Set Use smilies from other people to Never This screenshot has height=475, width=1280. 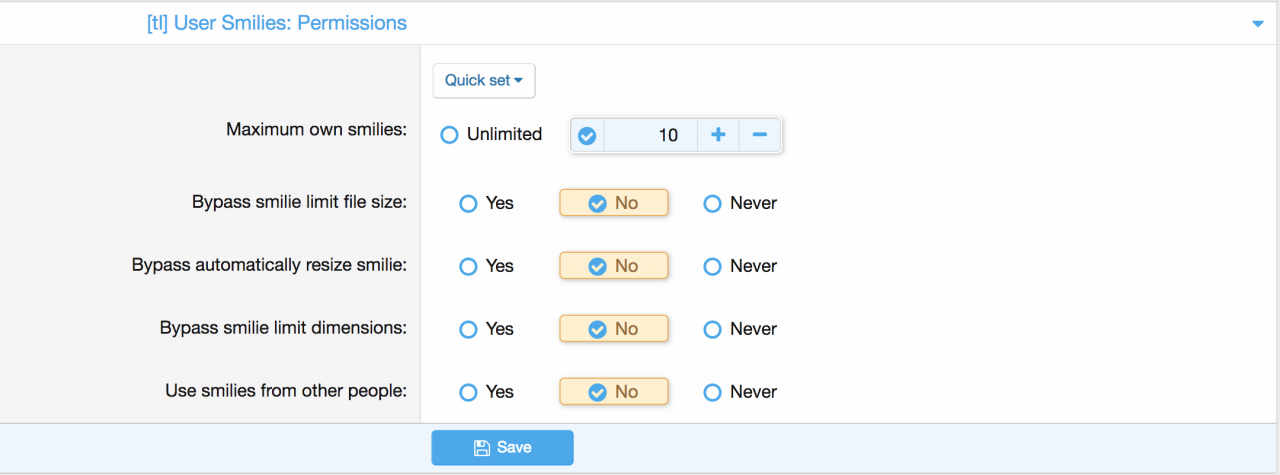click(x=712, y=393)
